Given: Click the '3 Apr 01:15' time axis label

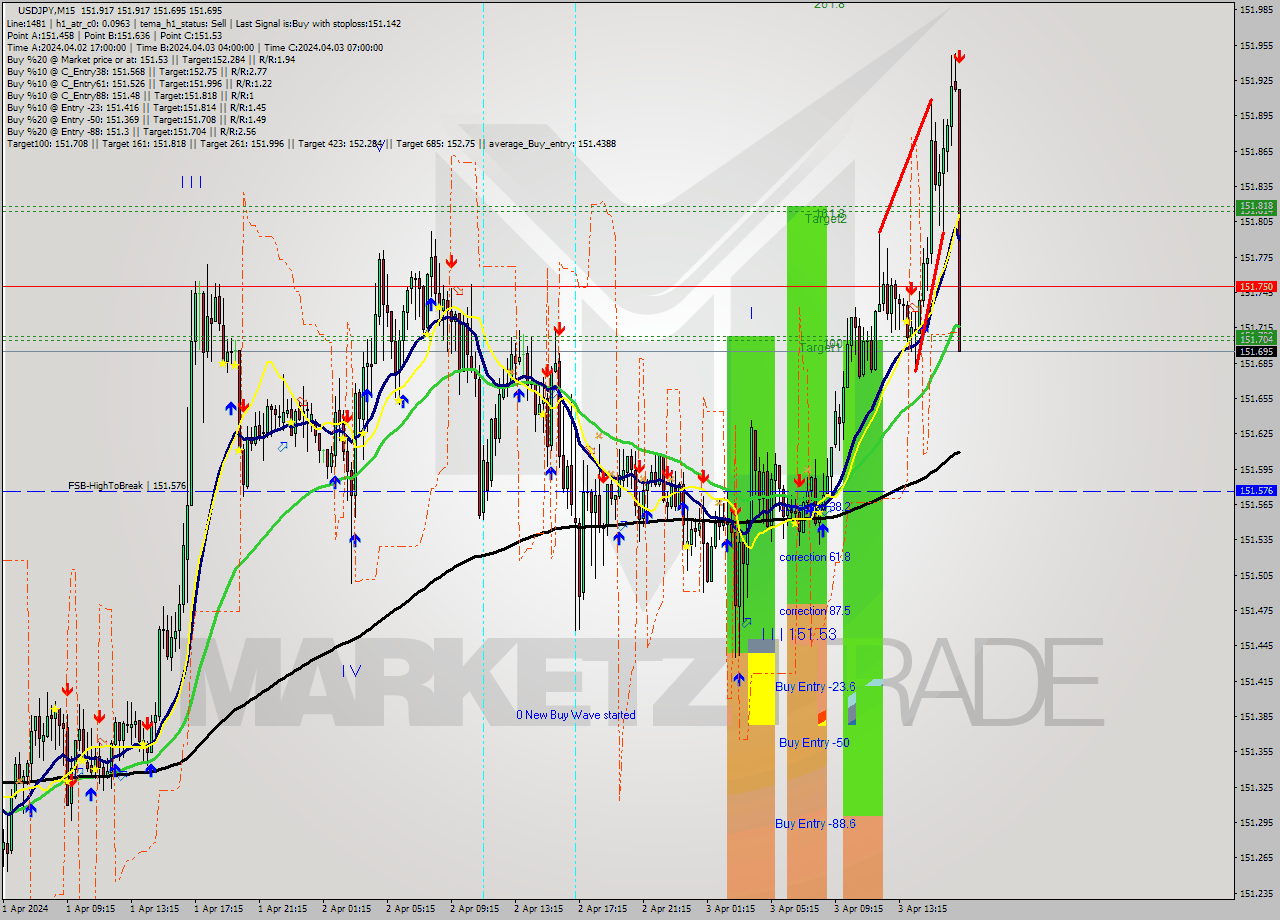Looking at the screenshot, I should click(730, 909).
